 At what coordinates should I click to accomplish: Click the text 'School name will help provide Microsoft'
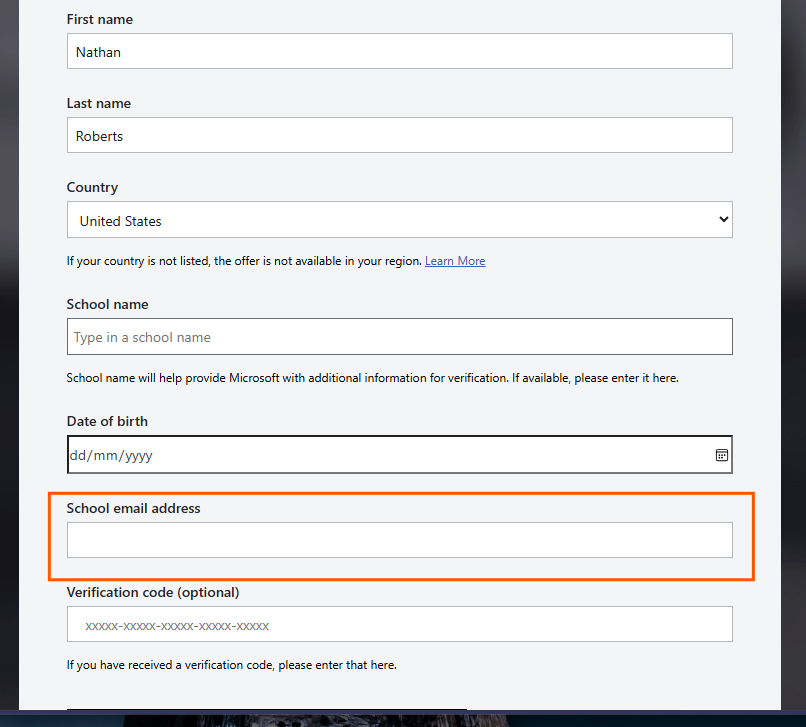pyautogui.click(x=173, y=378)
